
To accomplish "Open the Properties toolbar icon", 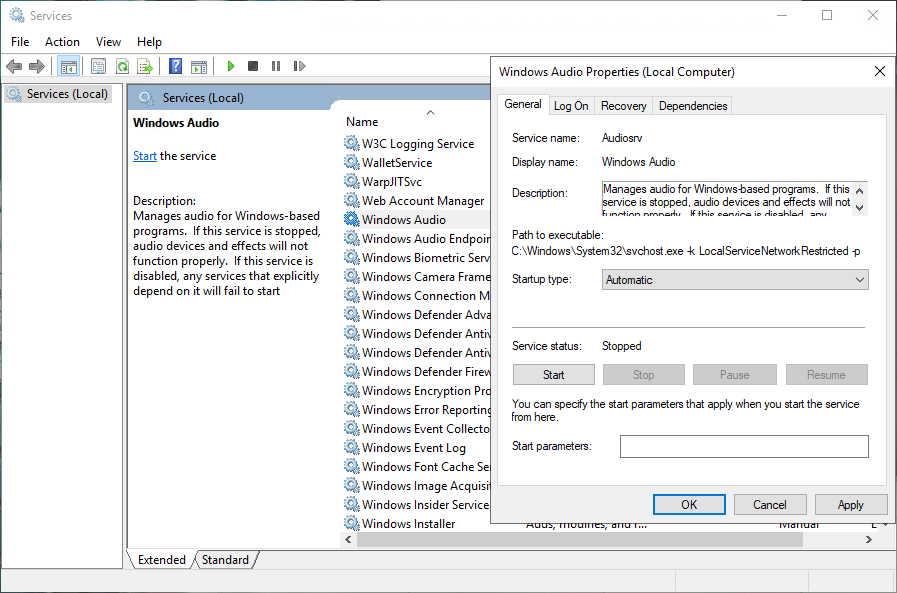I will pos(98,66).
